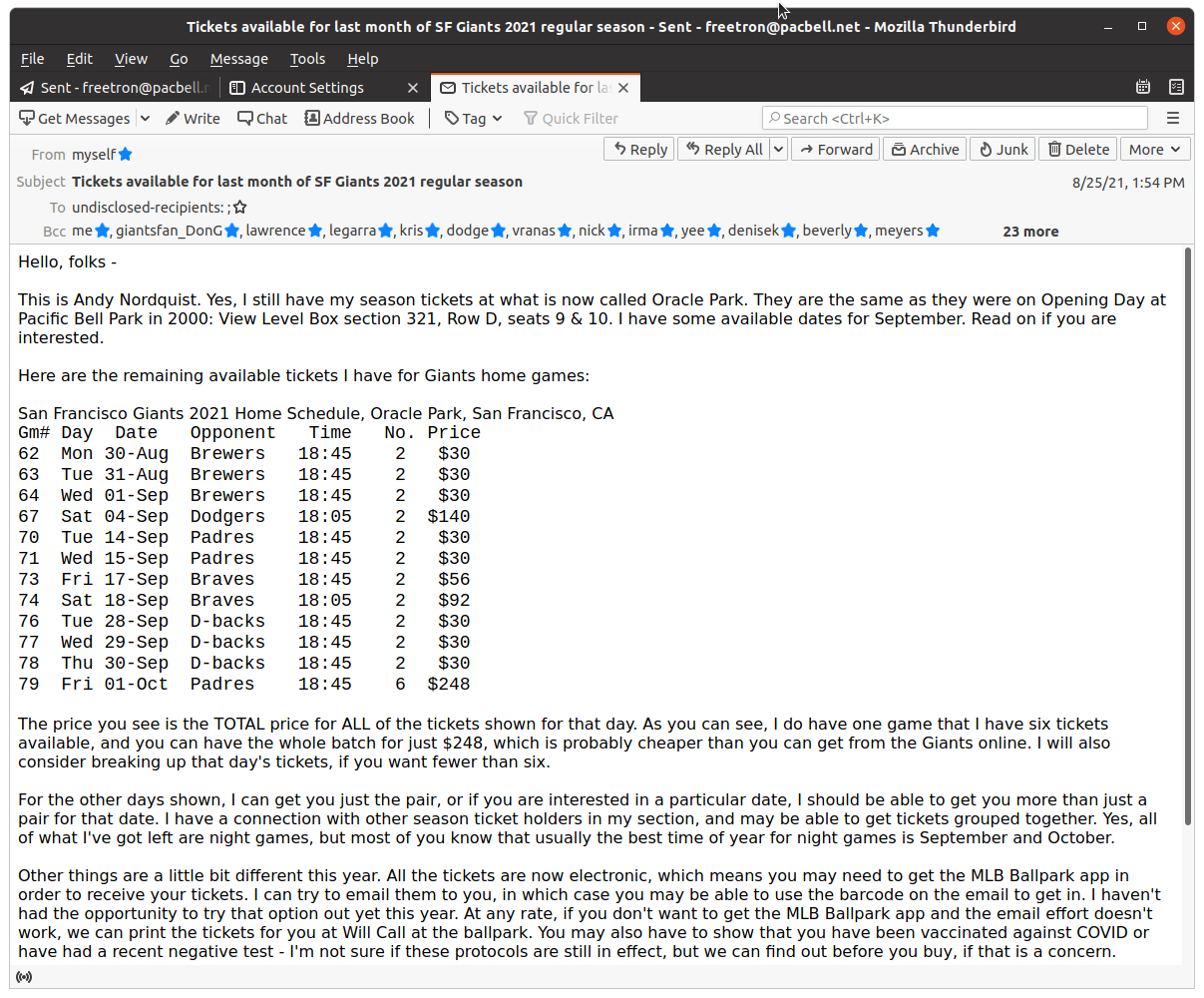Click the star next to meyers
Image resolution: width=1204 pixels, height=998 pixels.
point(933,231)
